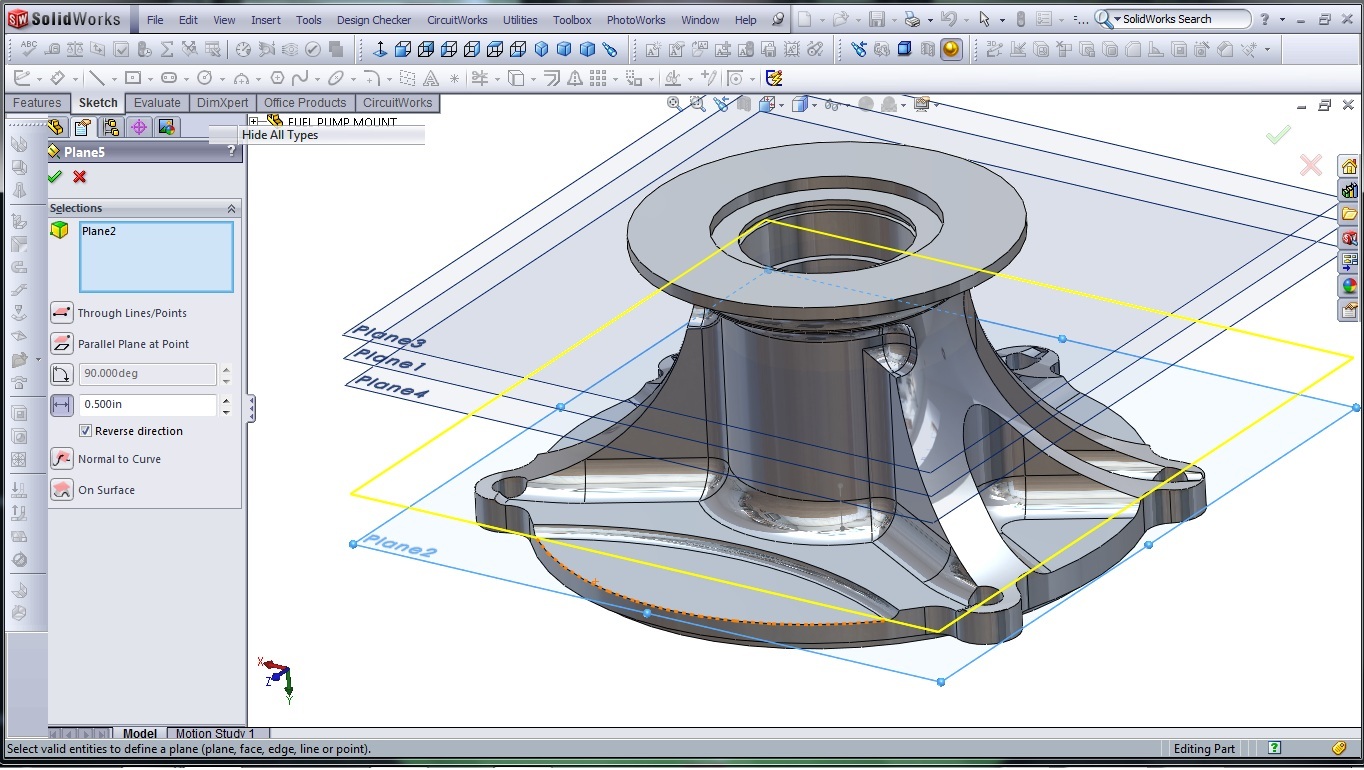Screen dimensions: 1364x770
Task: Expand the FUEL PUMP MOUNT tree node
Action: pyautogui.click(x=255, y=122)
